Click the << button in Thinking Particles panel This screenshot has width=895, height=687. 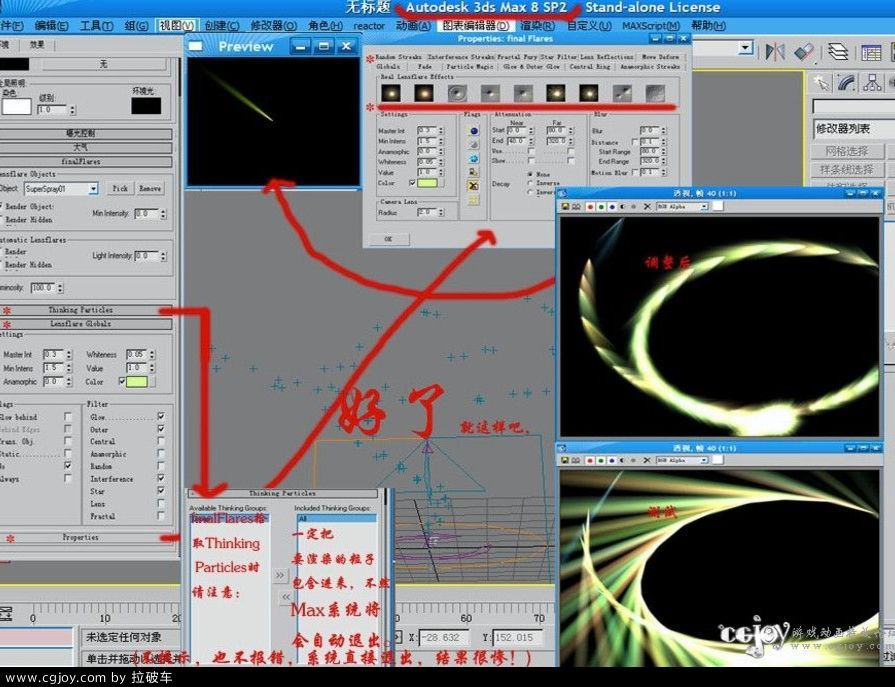pos(285,597)
